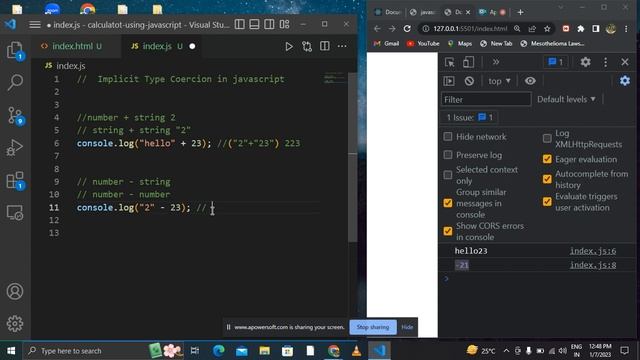Toggle the secondary sidebar layout icon
This screenshot has height=360, width=640.
[x=269, y=24]
